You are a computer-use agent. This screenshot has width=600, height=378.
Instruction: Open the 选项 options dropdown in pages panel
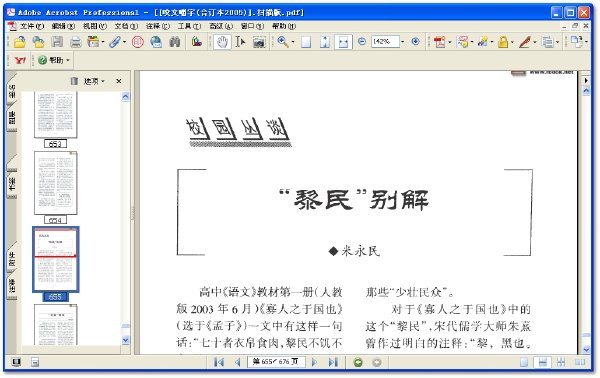tap(94, 81)
